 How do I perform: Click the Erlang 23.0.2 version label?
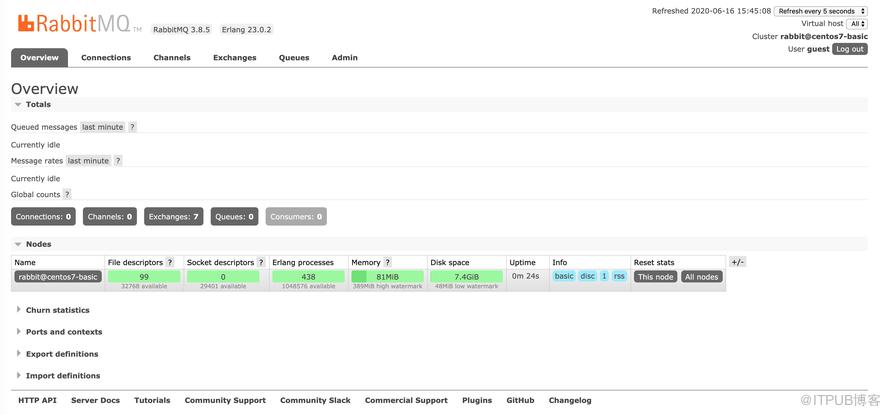[x=247, y=30]
